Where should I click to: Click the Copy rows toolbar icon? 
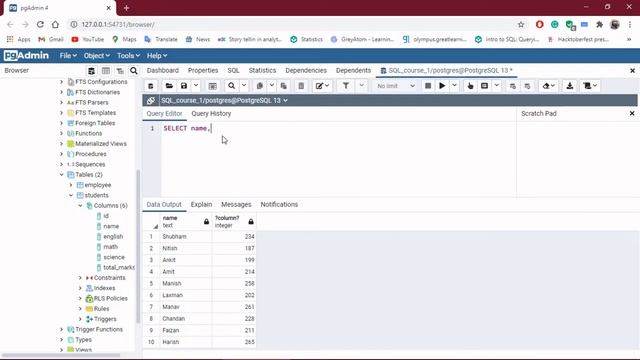(260, 86)
